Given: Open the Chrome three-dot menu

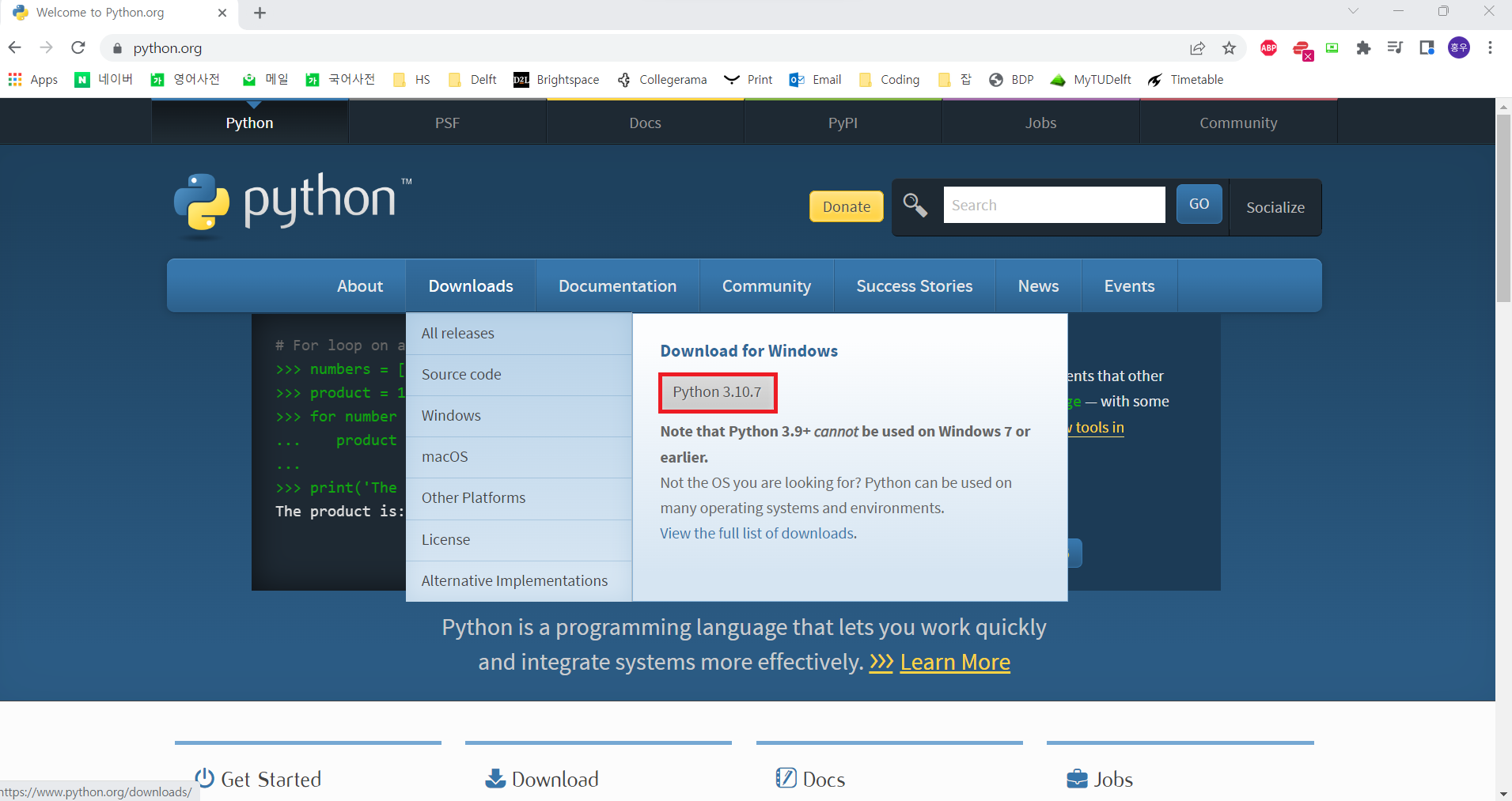Looking at the screenshot, I should point(1490,48).
